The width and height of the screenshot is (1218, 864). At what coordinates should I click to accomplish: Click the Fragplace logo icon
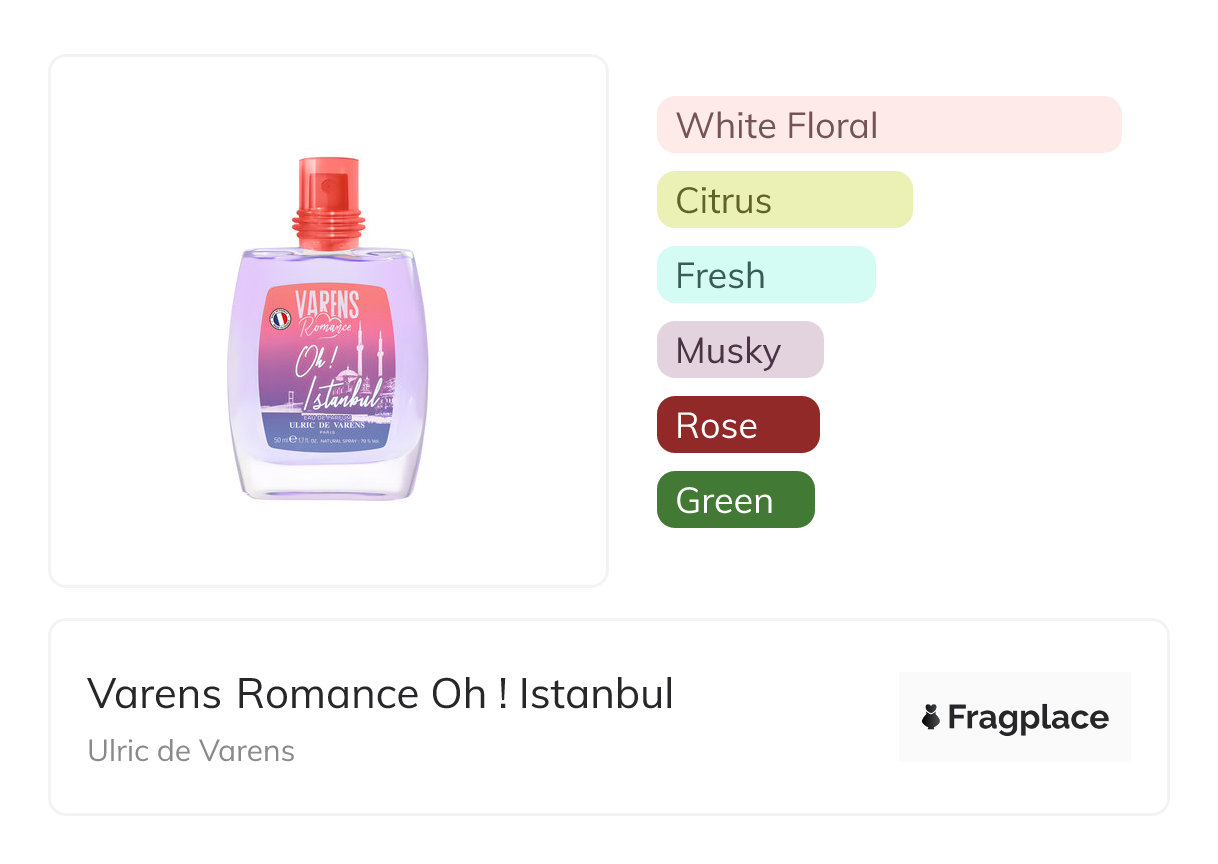[931, 717]
